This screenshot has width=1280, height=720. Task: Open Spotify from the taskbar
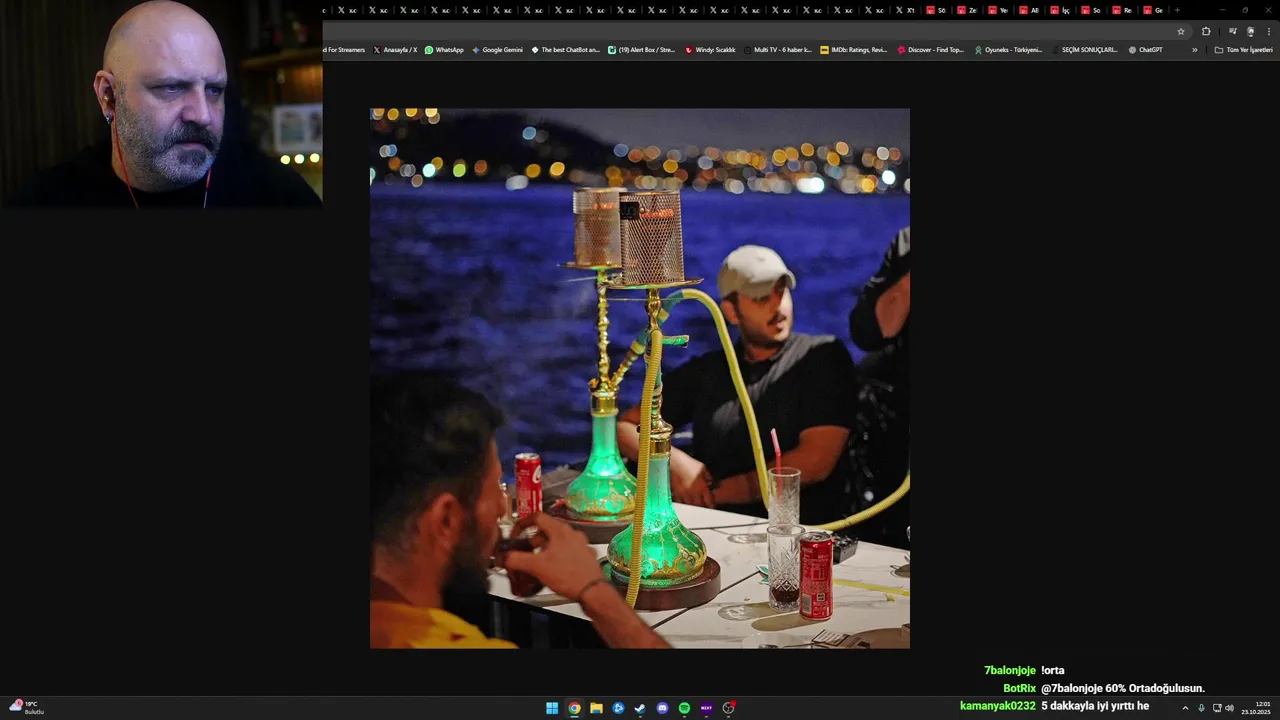[684, 708]
